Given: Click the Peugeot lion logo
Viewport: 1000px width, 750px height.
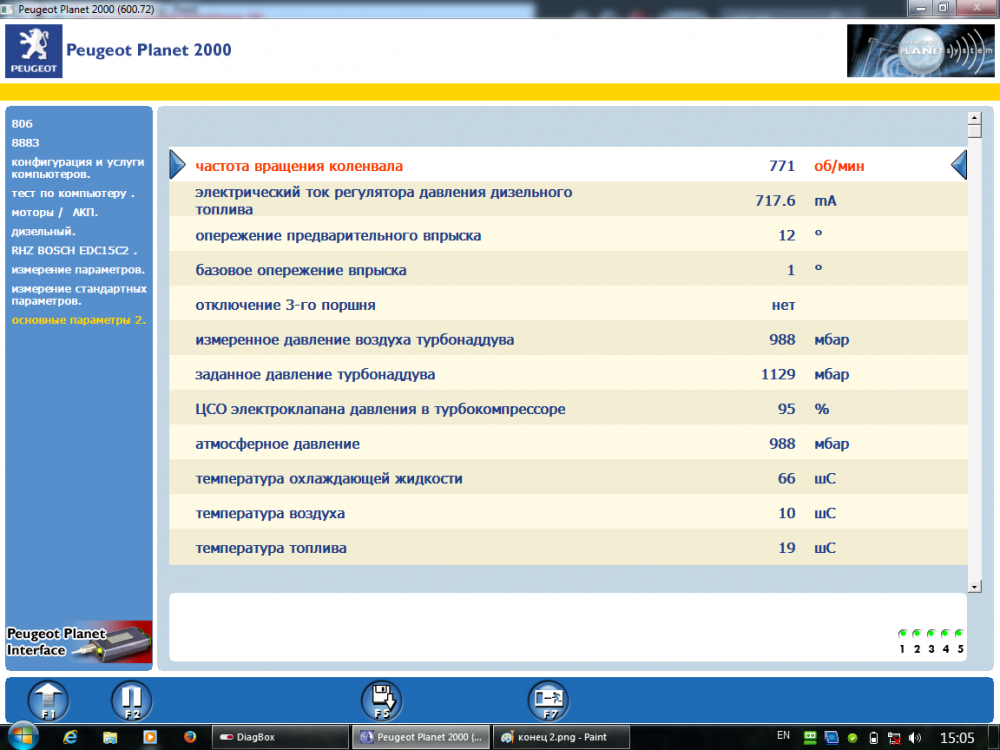Looking at the screenshot, I should pos(34,52).
